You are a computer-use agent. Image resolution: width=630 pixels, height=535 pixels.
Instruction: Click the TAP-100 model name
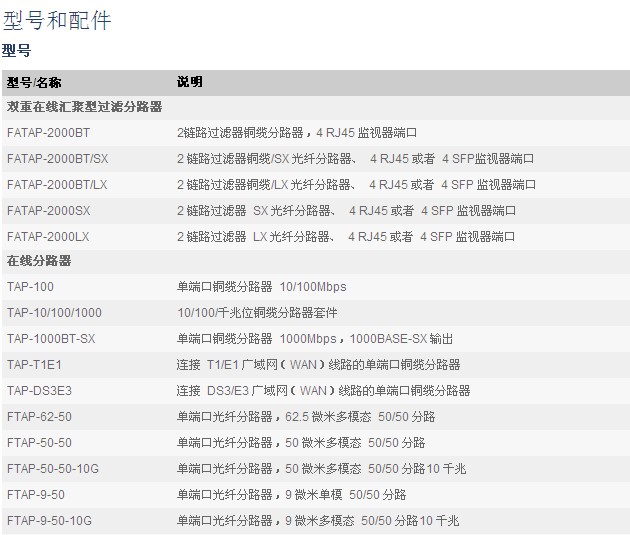click(x=29, y=287)
